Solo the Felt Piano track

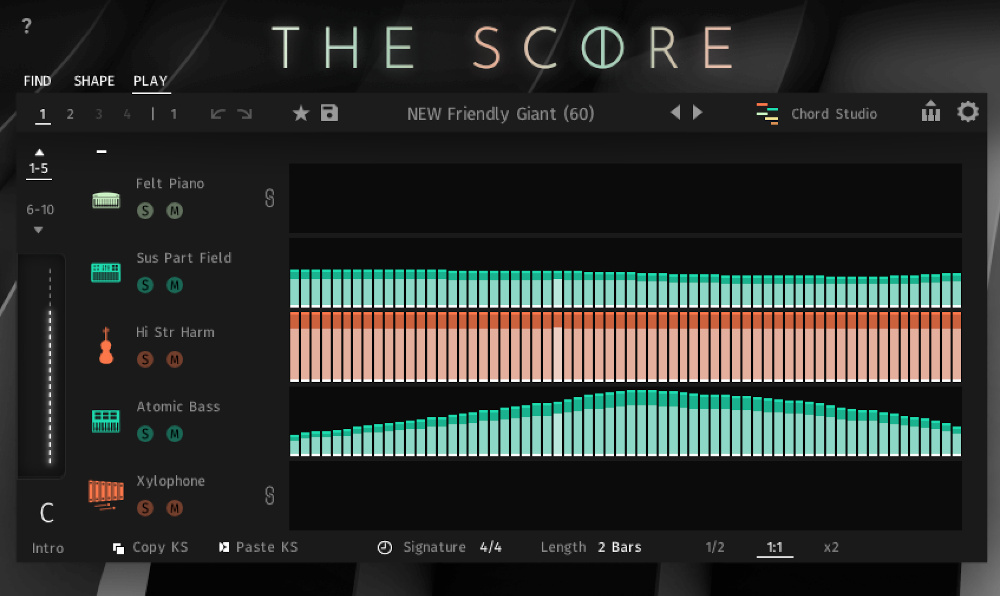[145, 211]
